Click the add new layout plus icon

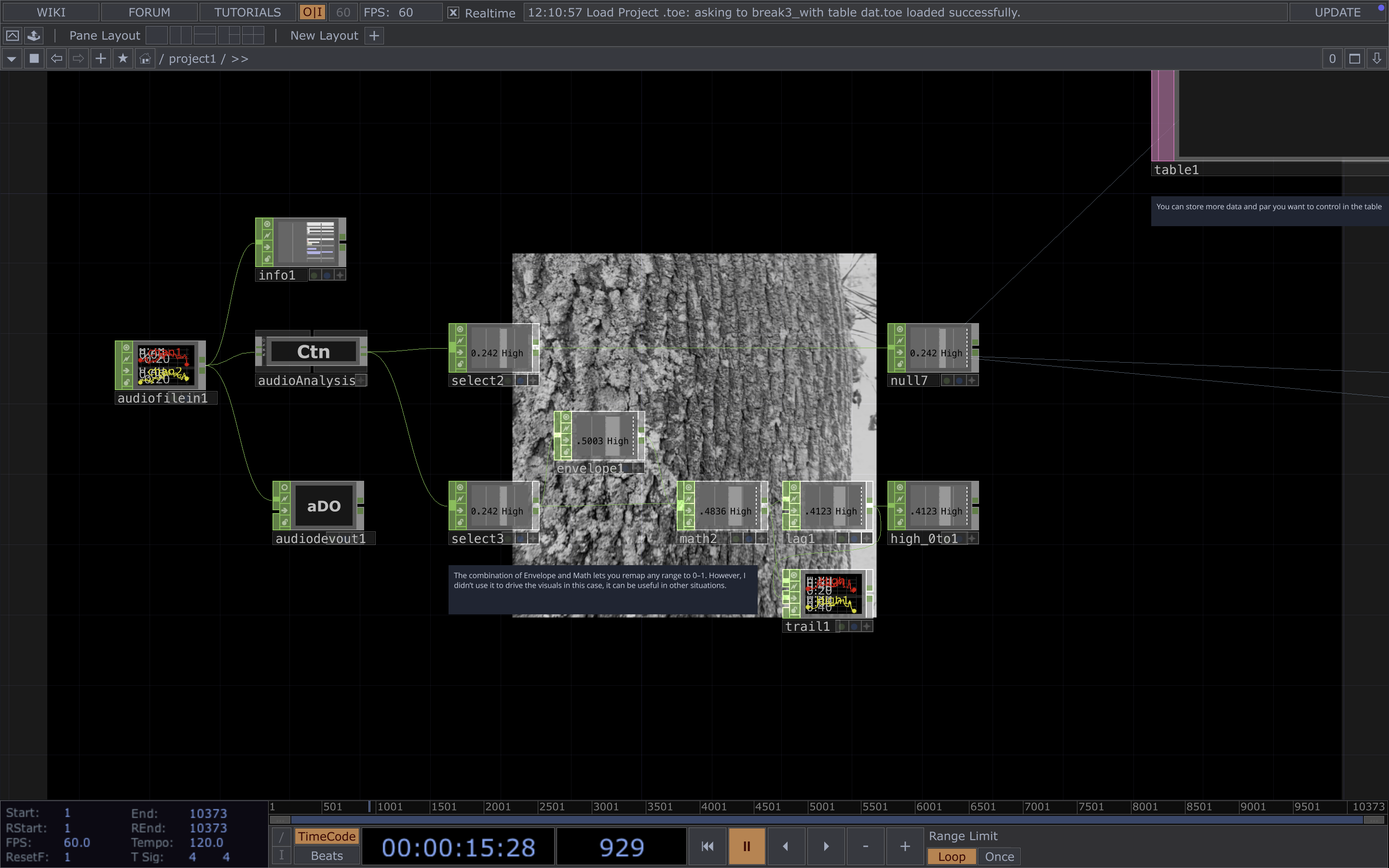374,36
